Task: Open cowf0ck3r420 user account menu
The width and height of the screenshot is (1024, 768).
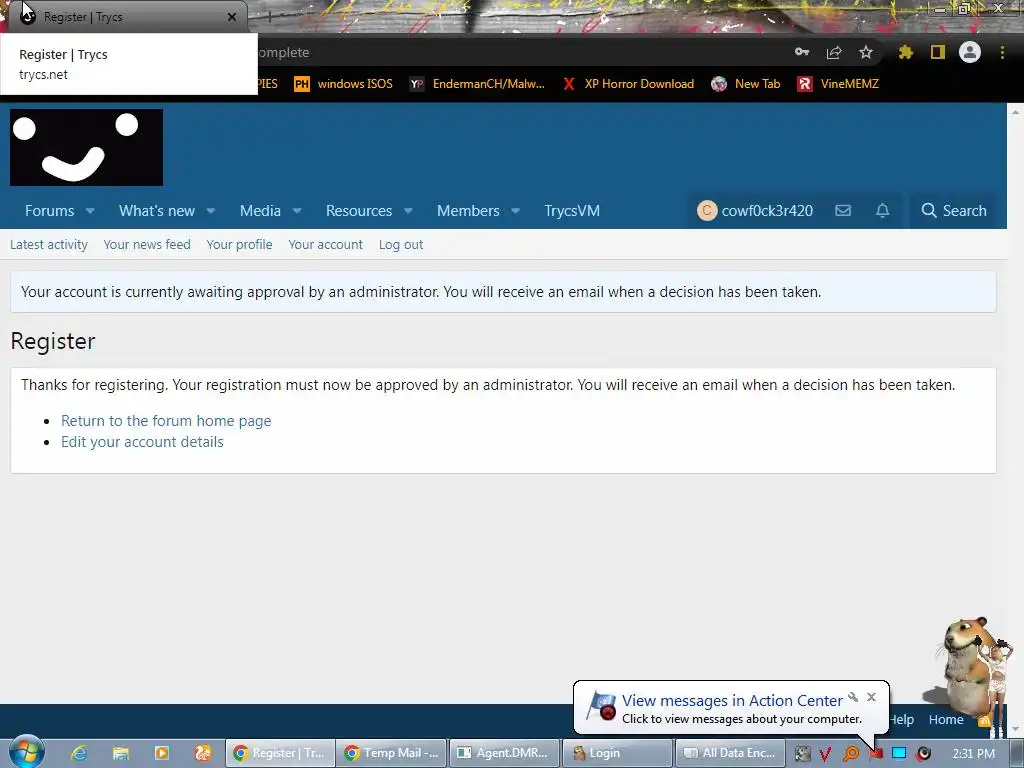Action: coord(755,211)
